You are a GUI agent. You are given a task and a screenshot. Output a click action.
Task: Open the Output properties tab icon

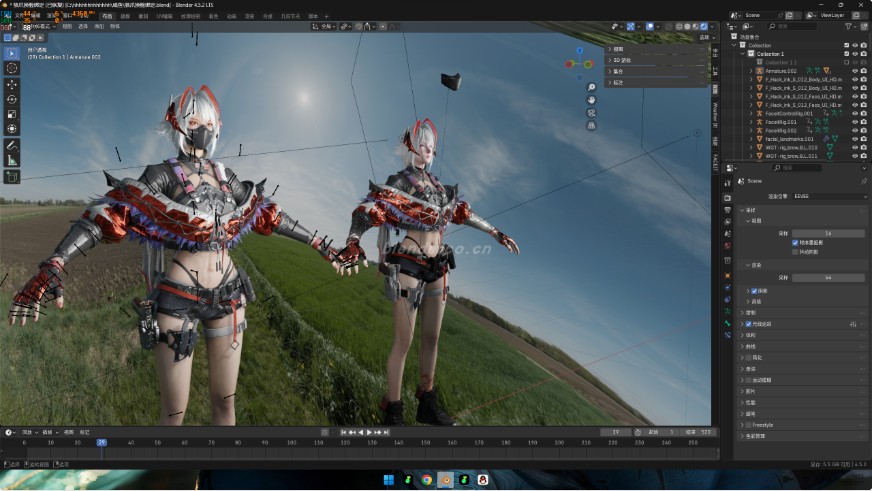click(727, 210)
